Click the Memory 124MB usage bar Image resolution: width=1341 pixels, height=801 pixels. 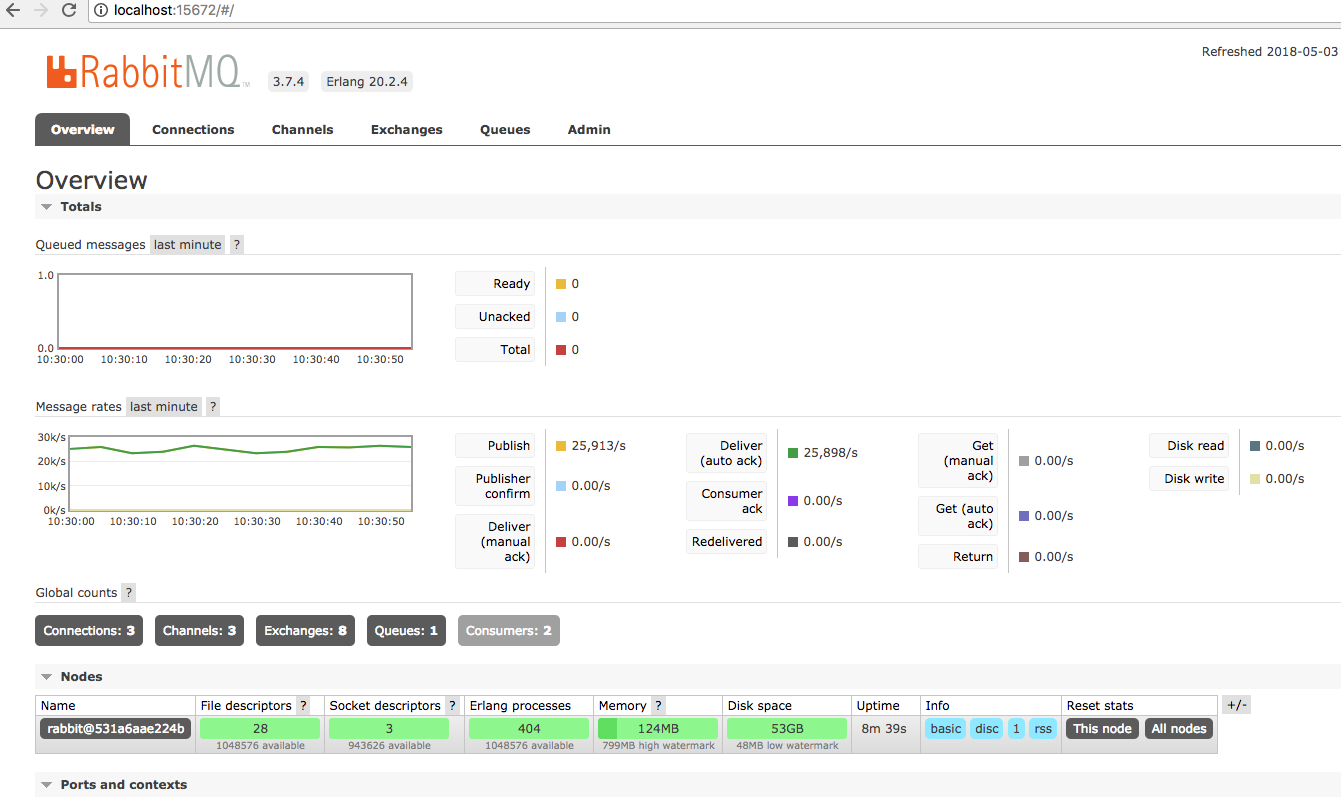point(658,728)
